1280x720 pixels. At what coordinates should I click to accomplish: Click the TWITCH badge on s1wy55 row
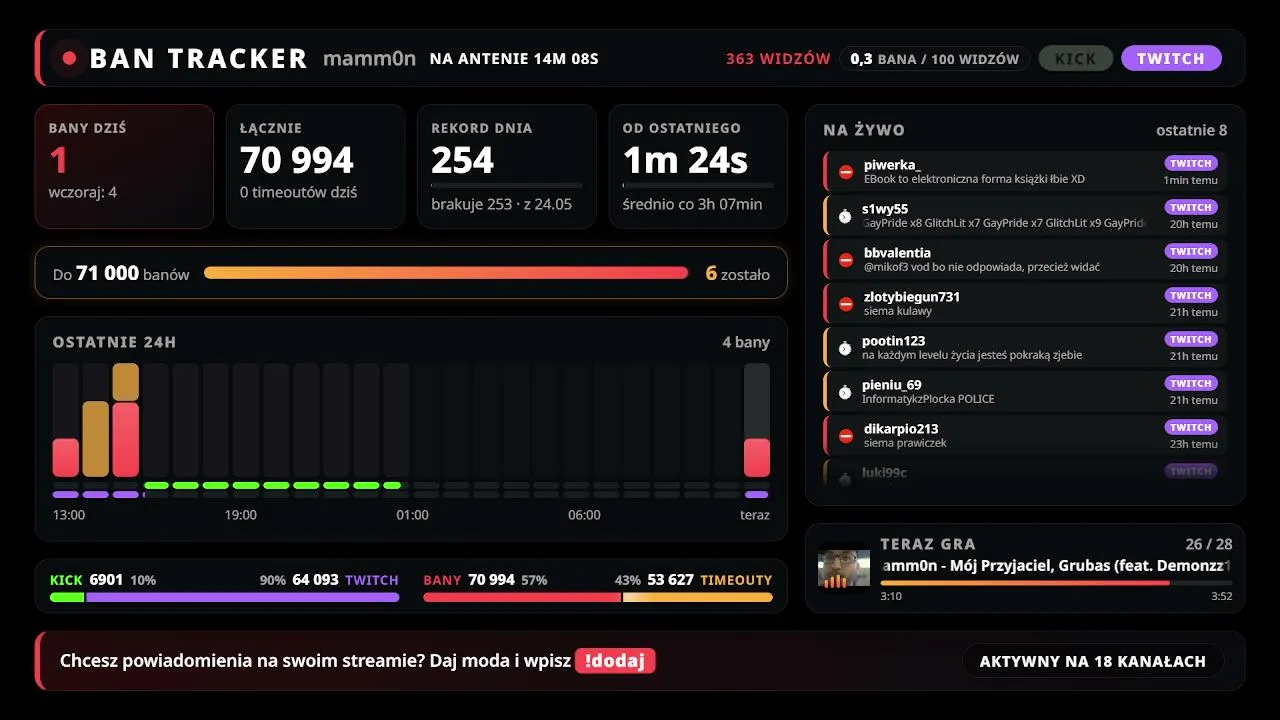1191,207
